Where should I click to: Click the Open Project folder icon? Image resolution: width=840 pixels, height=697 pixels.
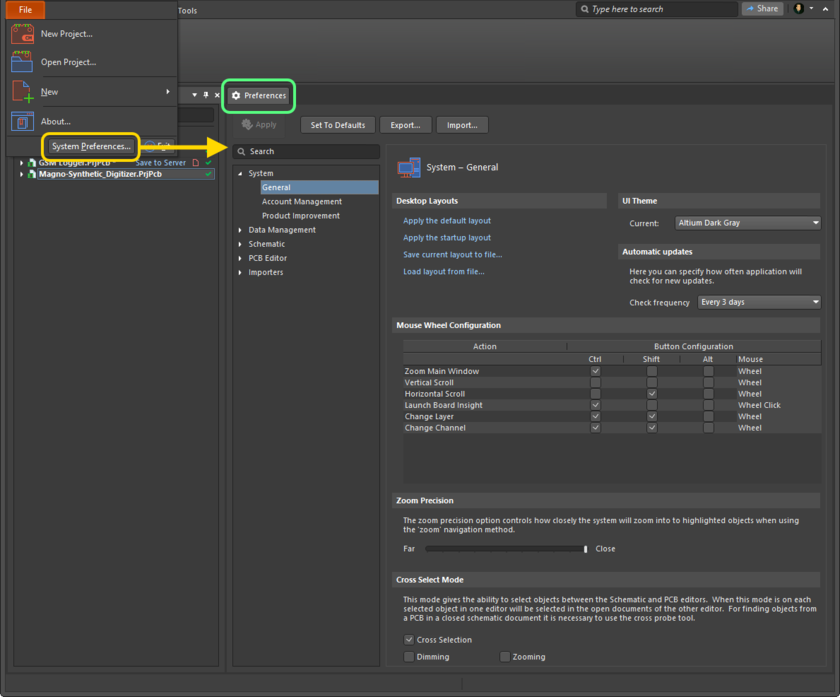pos(22,62)
